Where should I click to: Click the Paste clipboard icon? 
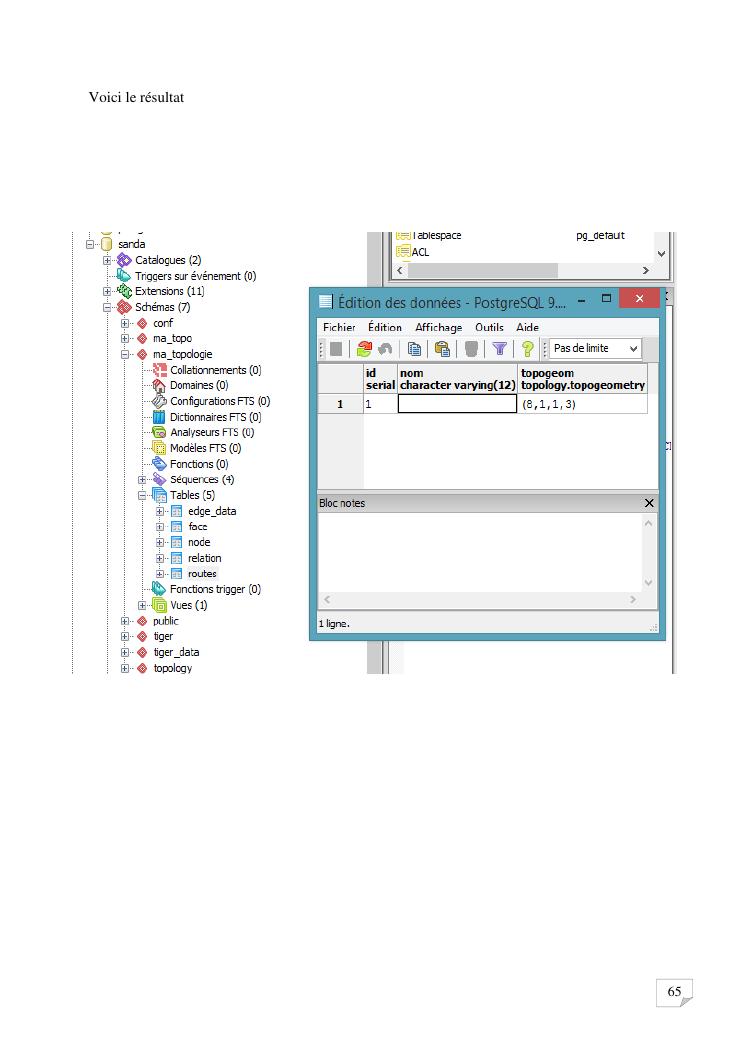[441, 349]
